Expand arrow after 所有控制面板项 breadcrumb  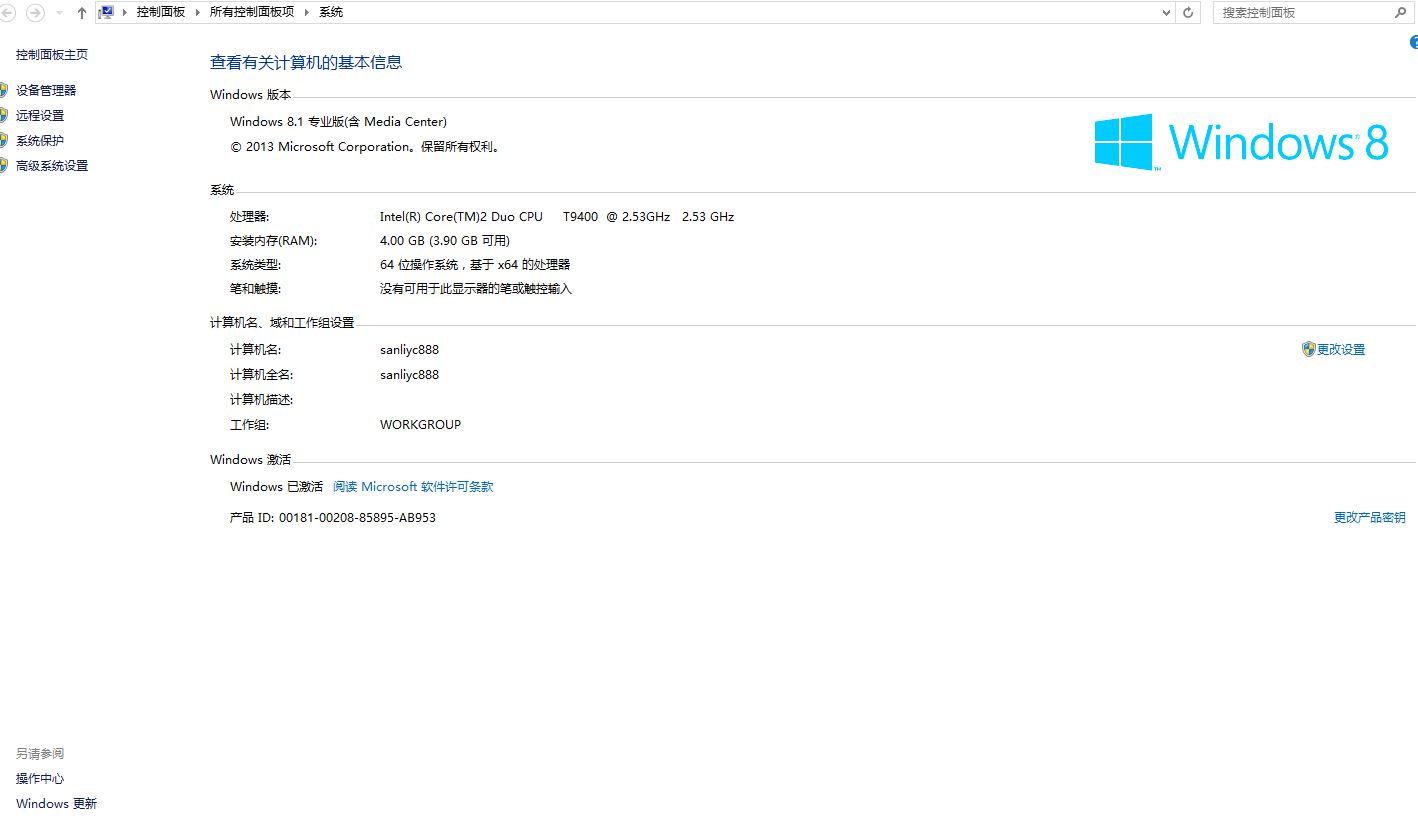307,12
